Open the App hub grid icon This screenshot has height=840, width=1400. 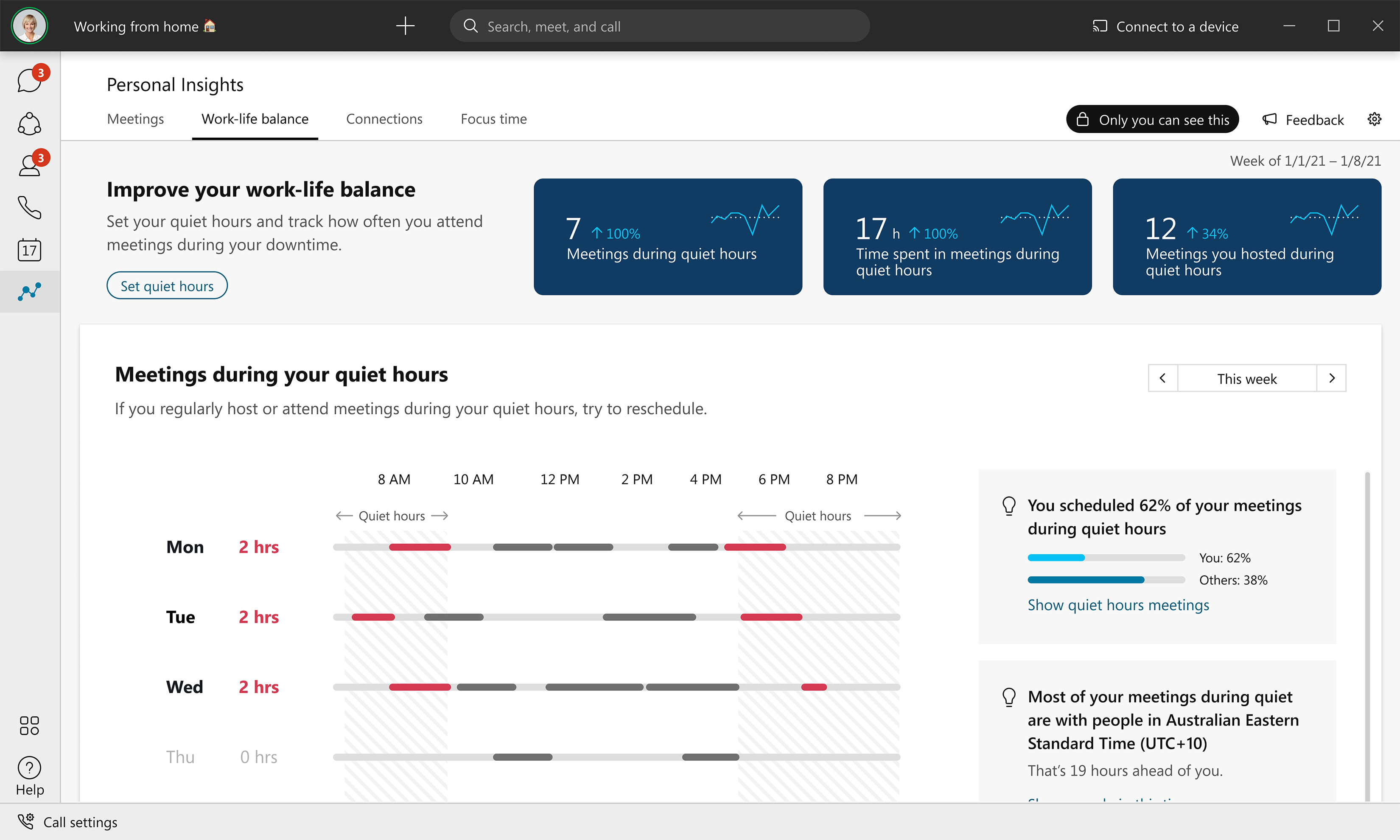click(x=29, y=725)
